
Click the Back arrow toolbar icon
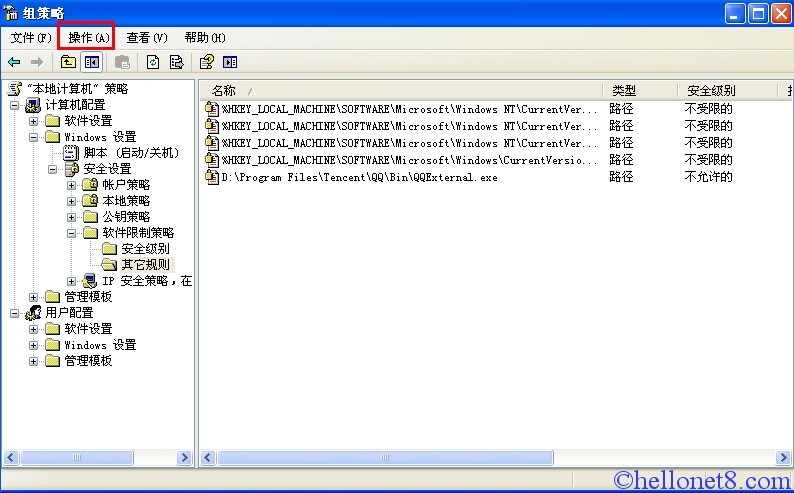click(14, 62)
